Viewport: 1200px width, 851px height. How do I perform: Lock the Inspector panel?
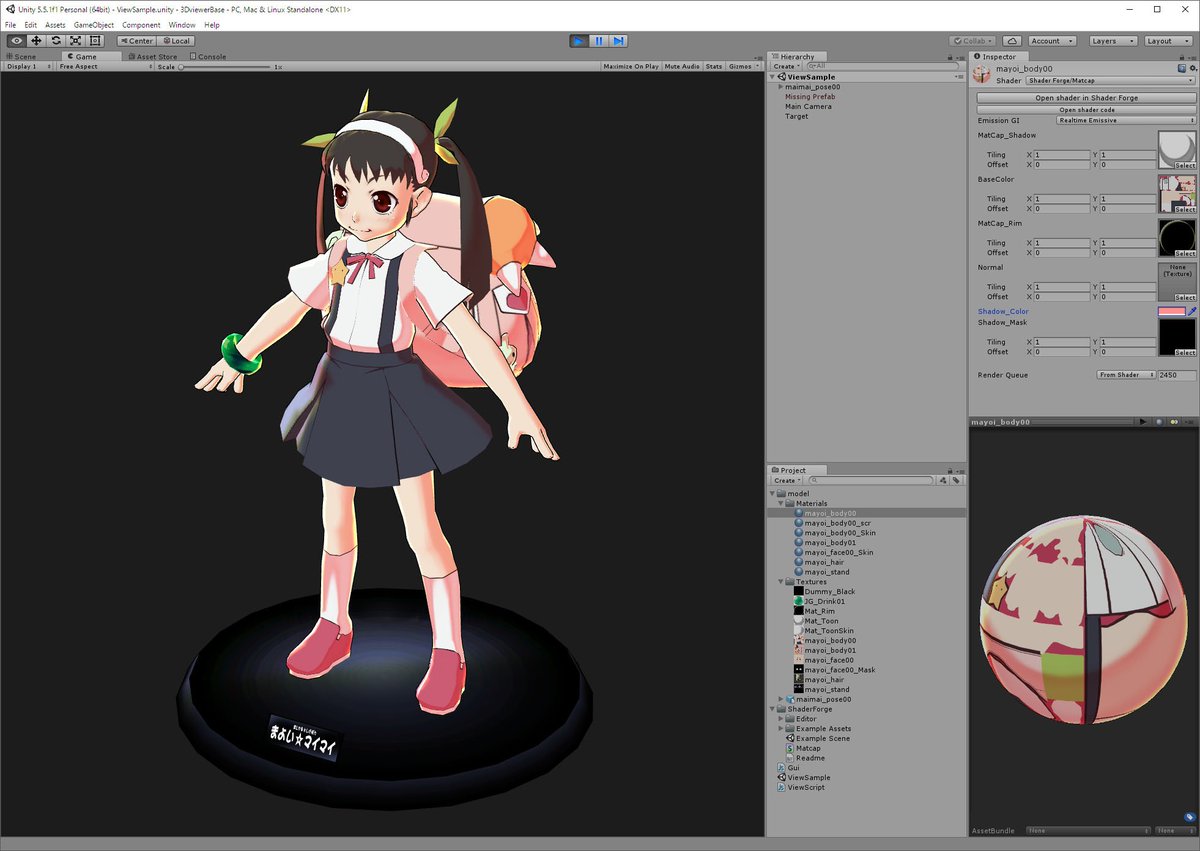coord(1182,56)
